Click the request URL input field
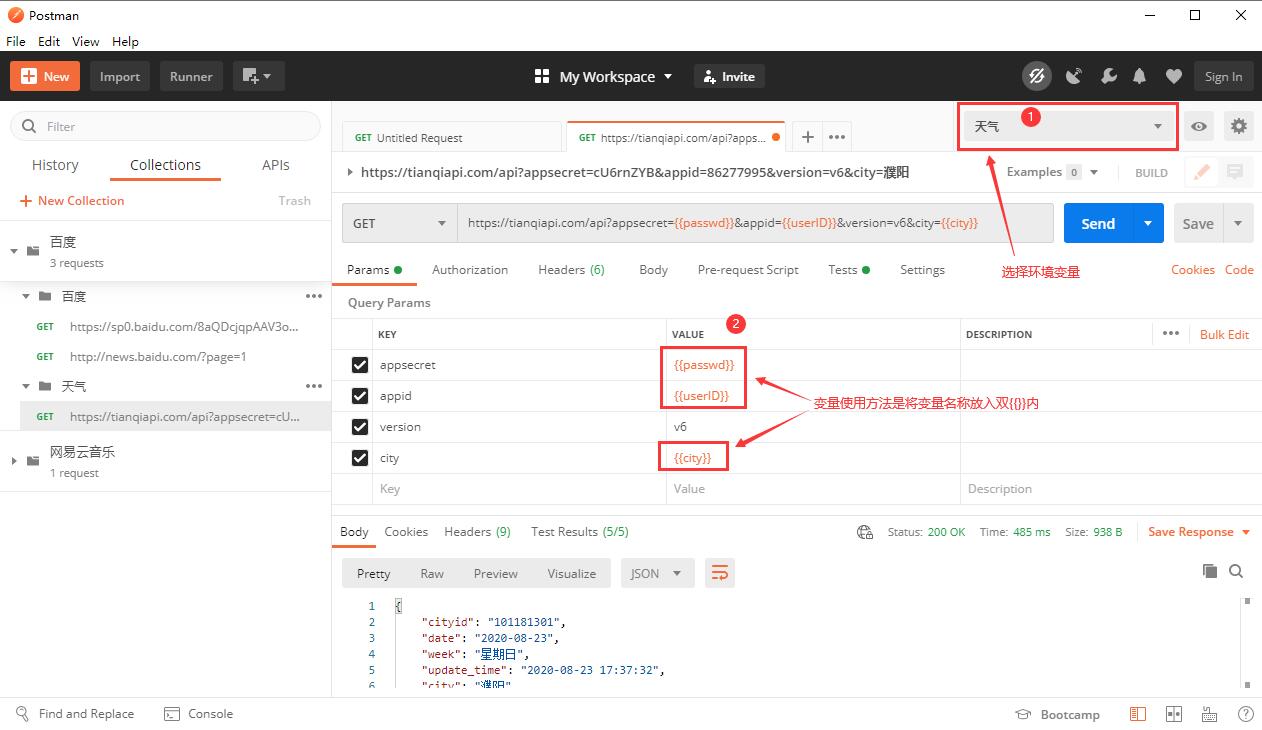Viewport: 1262px width, 730px height. point(755,223)
